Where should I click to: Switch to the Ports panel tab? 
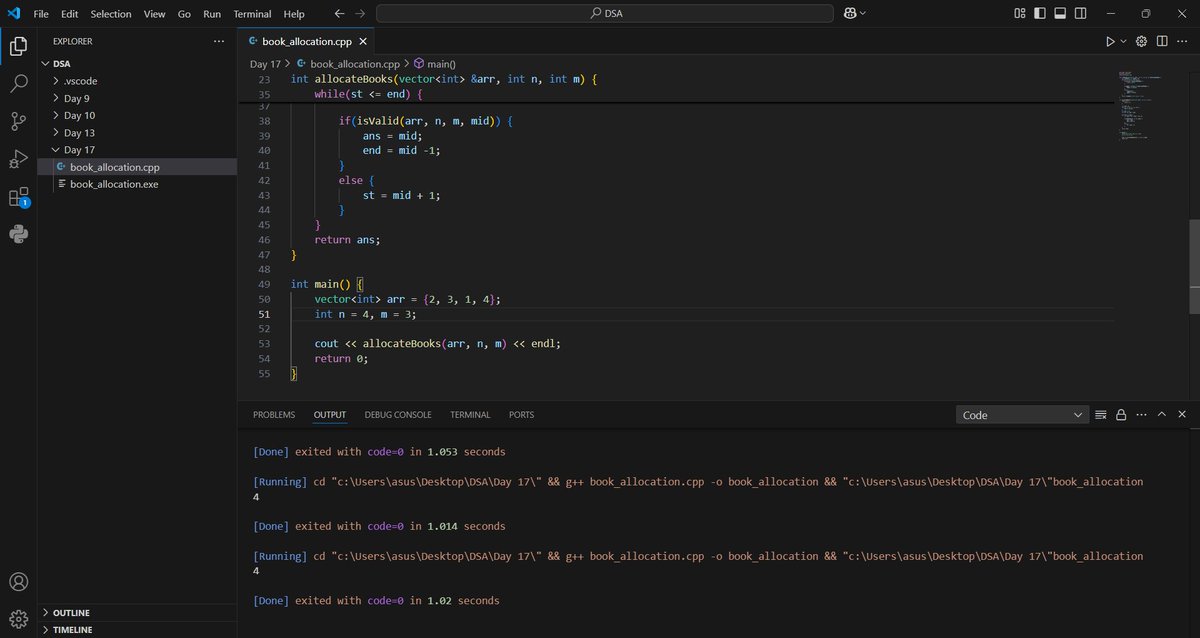click(522, 414)
